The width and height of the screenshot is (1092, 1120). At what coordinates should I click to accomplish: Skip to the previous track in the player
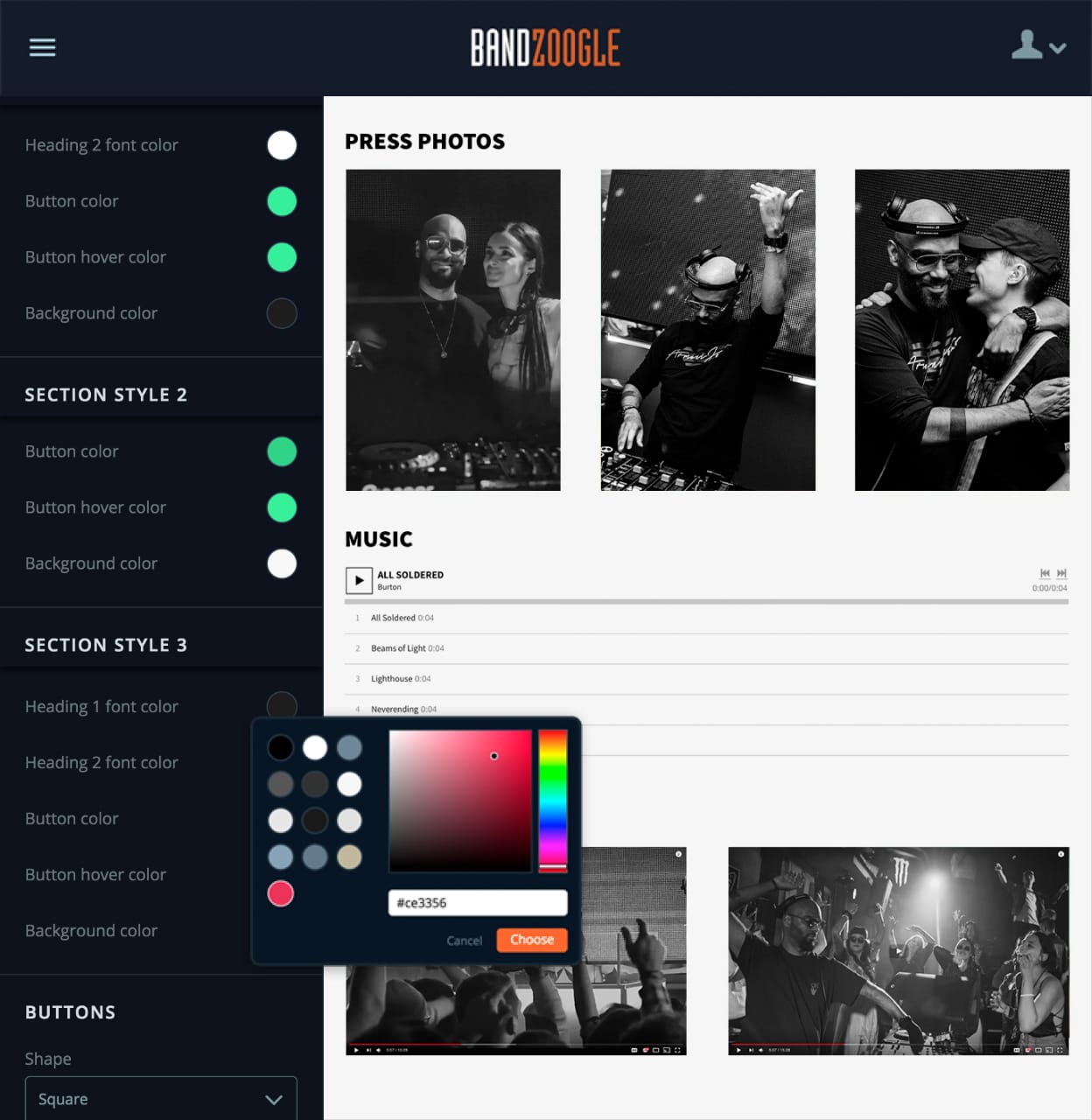[1043, 573]
